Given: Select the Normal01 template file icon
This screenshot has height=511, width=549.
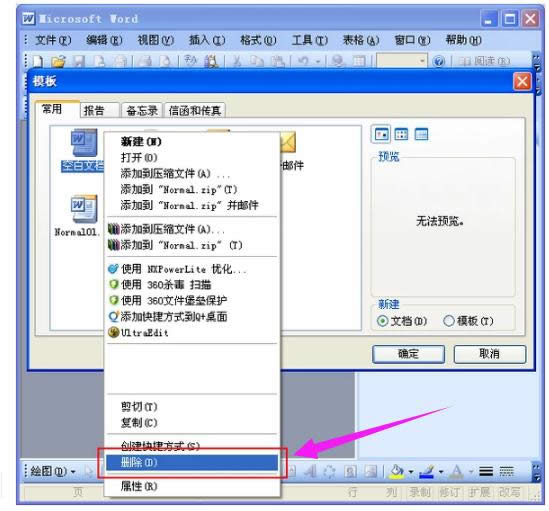Looking at the screenshot, I should 84,209.
